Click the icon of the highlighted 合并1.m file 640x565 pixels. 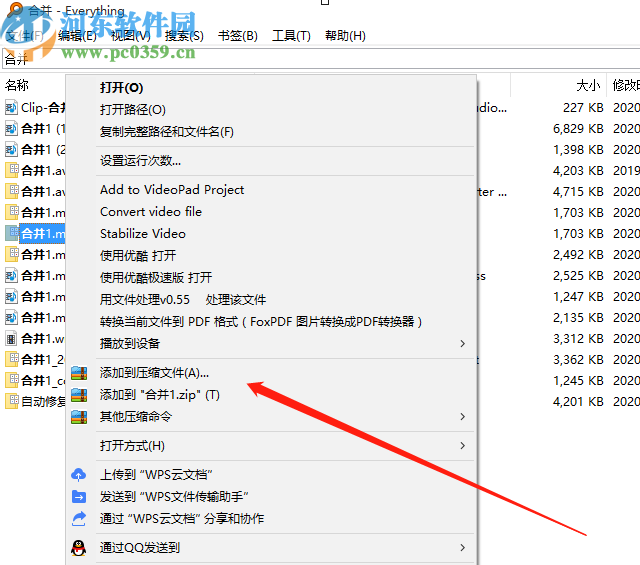pyautogui.click(x=11, y=234)
